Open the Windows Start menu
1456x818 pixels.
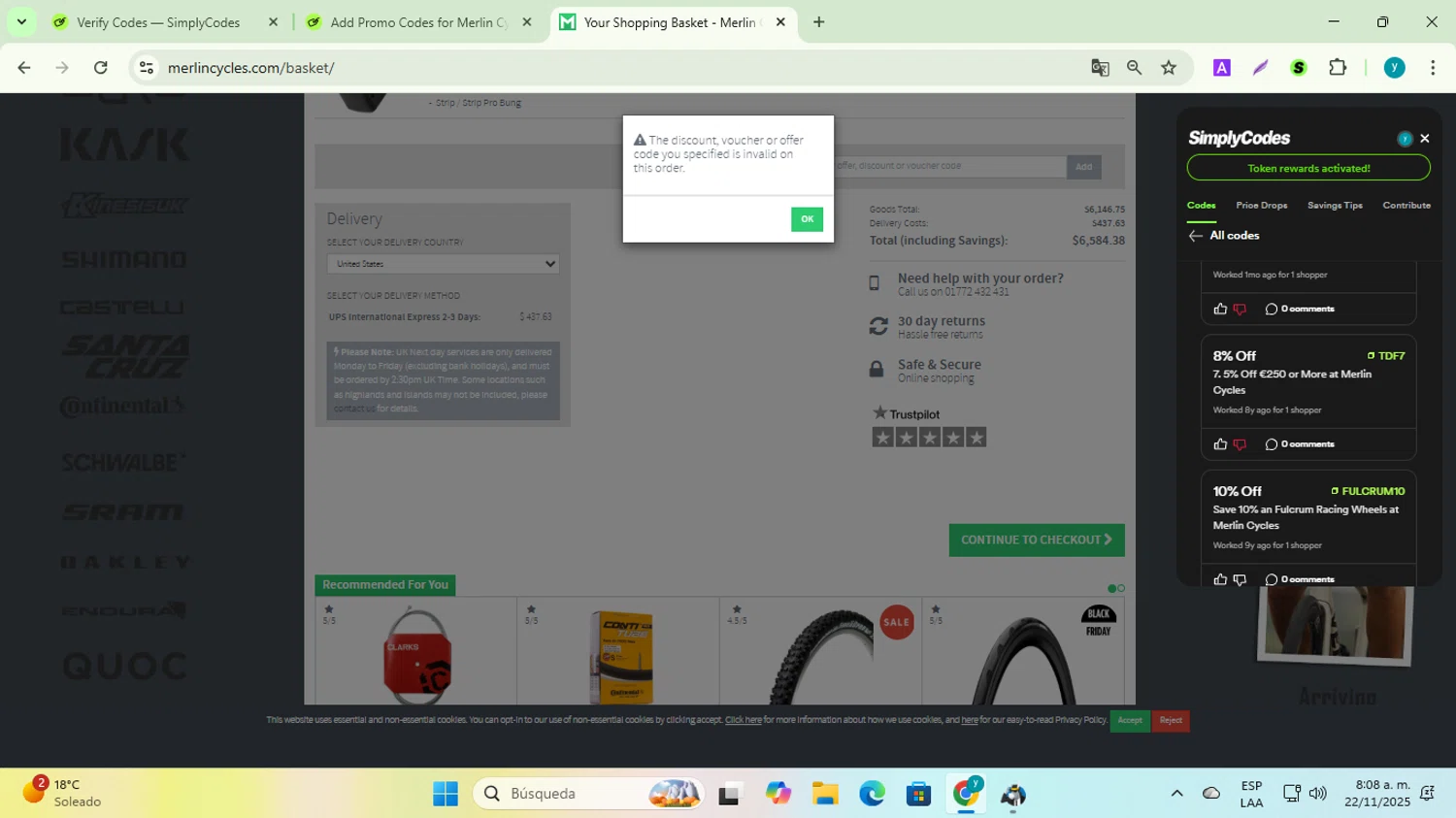pos(446,794)
